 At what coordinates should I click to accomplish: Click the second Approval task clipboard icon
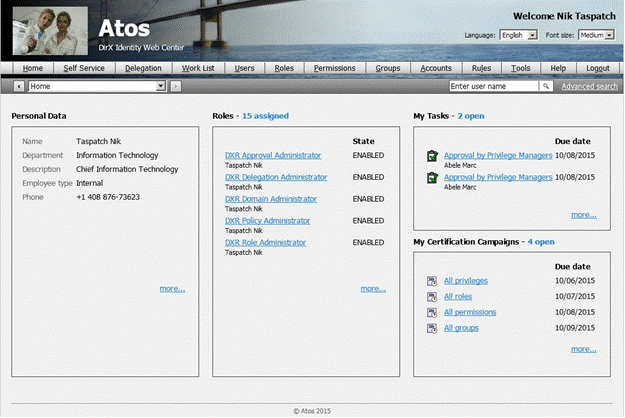(432, 178)
